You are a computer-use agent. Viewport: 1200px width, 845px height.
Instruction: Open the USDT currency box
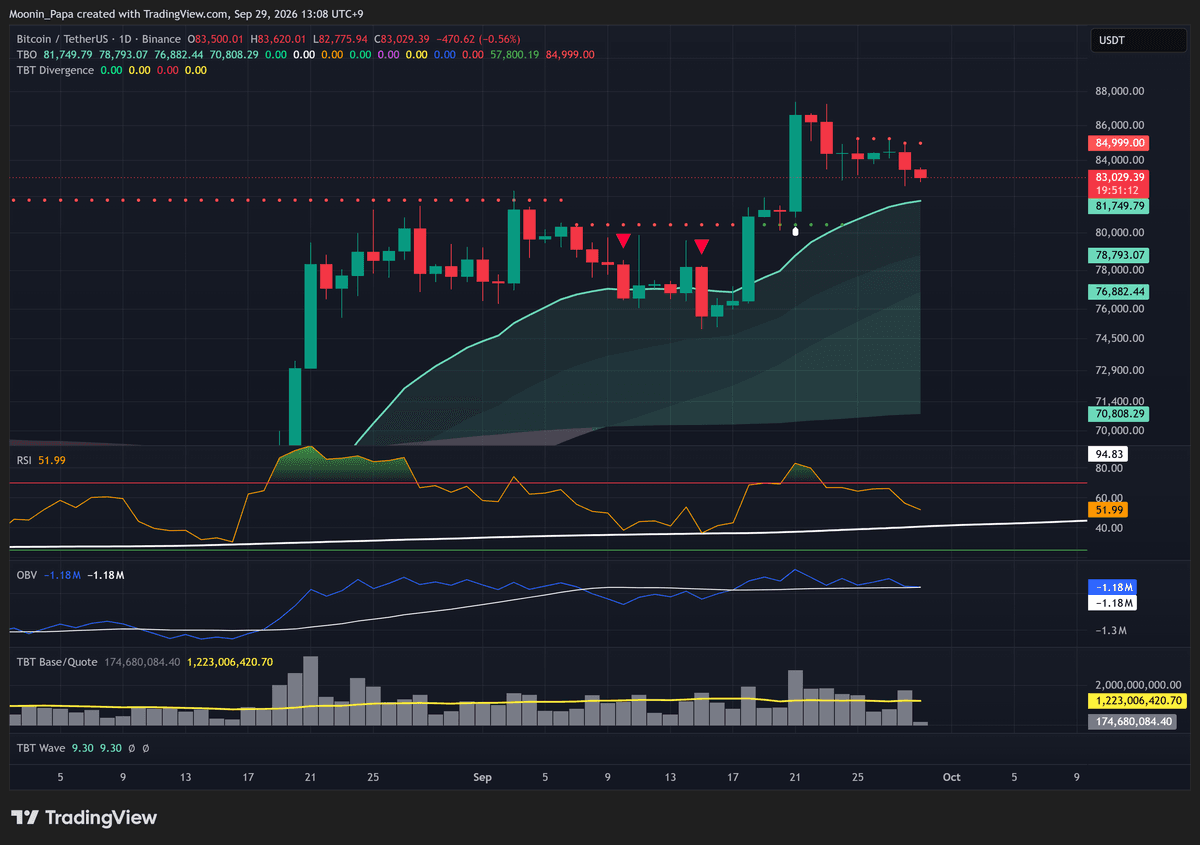(1125, 42)
